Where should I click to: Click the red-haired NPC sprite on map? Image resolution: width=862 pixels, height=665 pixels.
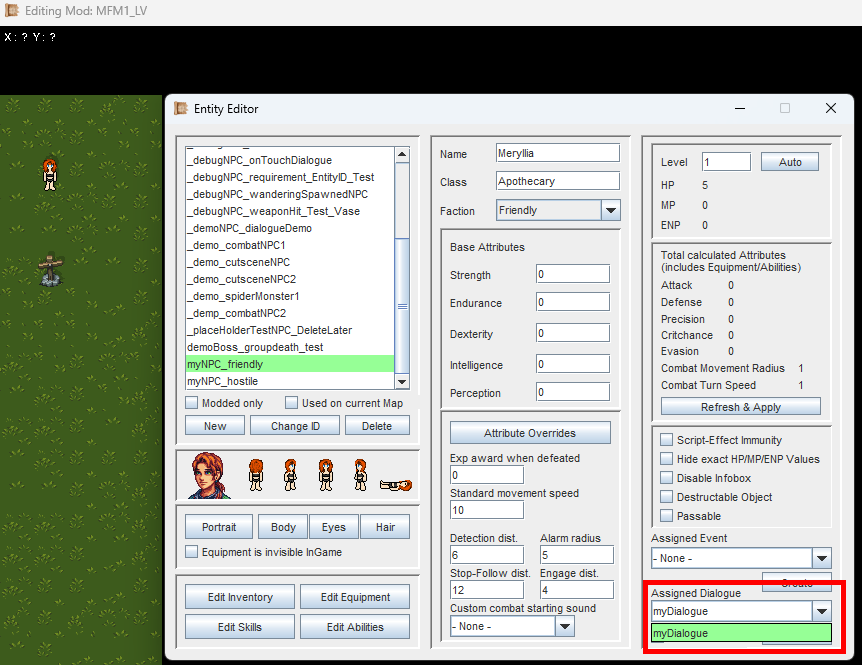coord(50,174)
